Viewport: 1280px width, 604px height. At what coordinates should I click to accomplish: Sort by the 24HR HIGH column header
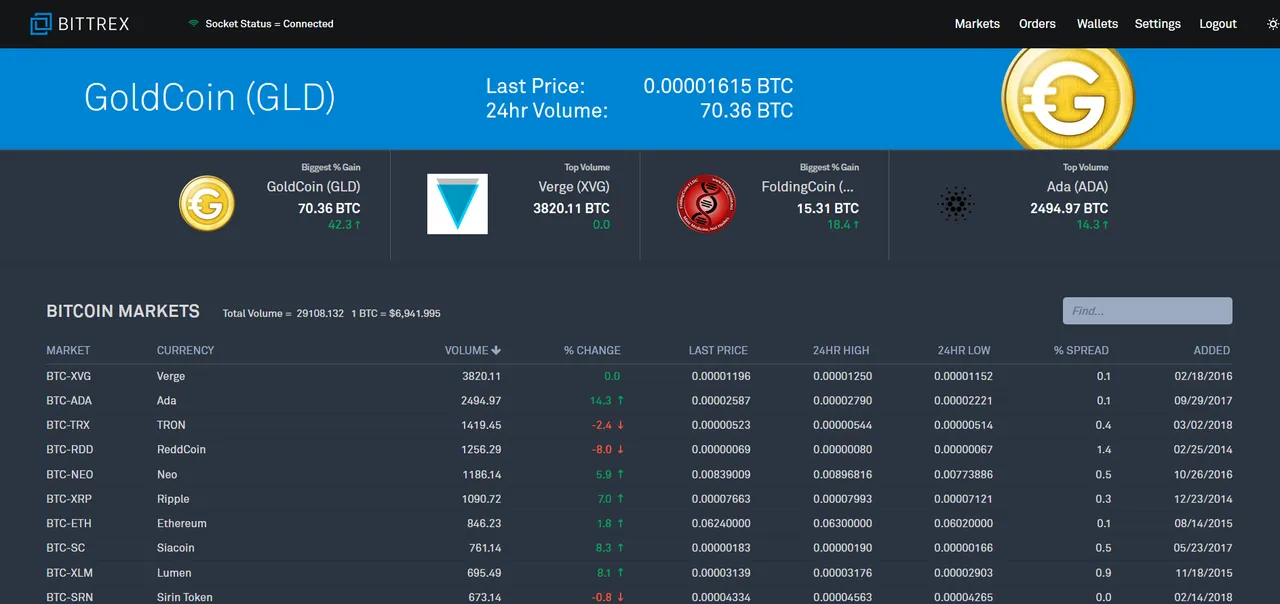click(x=841, y=351)
